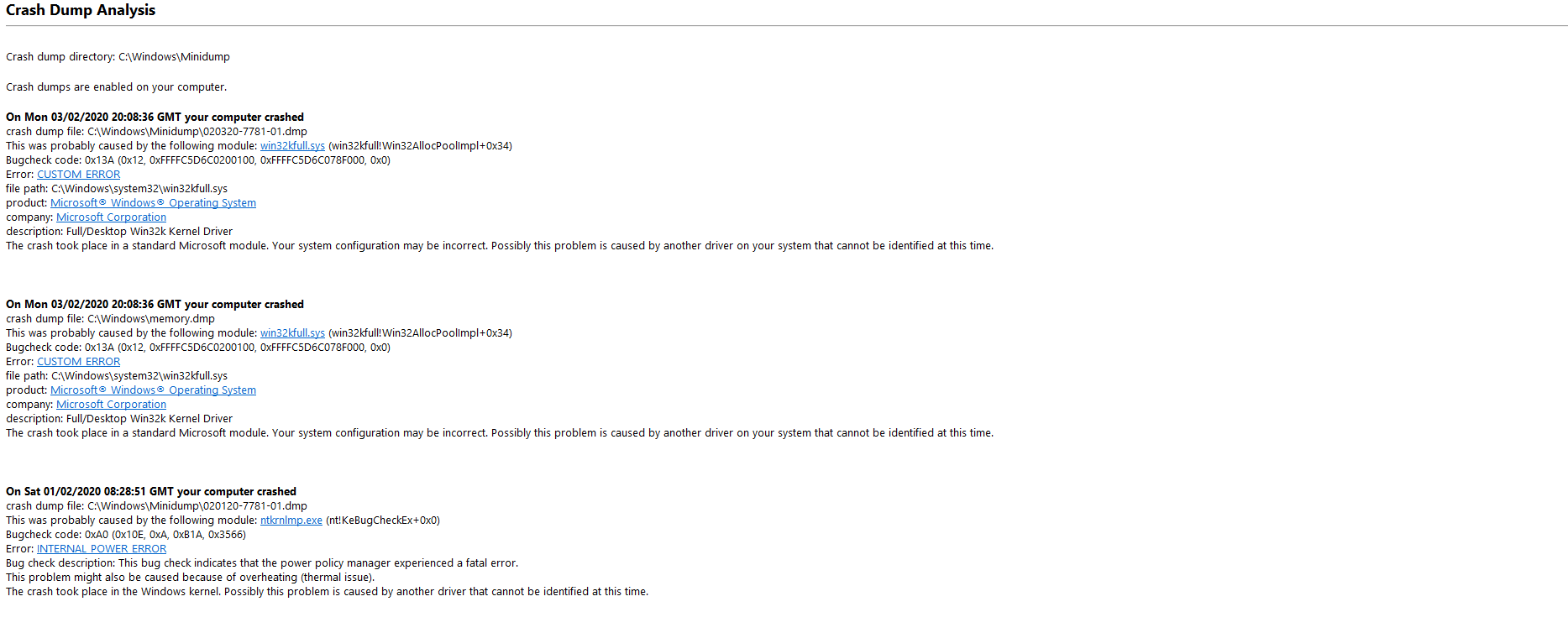Open win32kfull.sys link in the memory.dmp entry

[x=292, y=333]
